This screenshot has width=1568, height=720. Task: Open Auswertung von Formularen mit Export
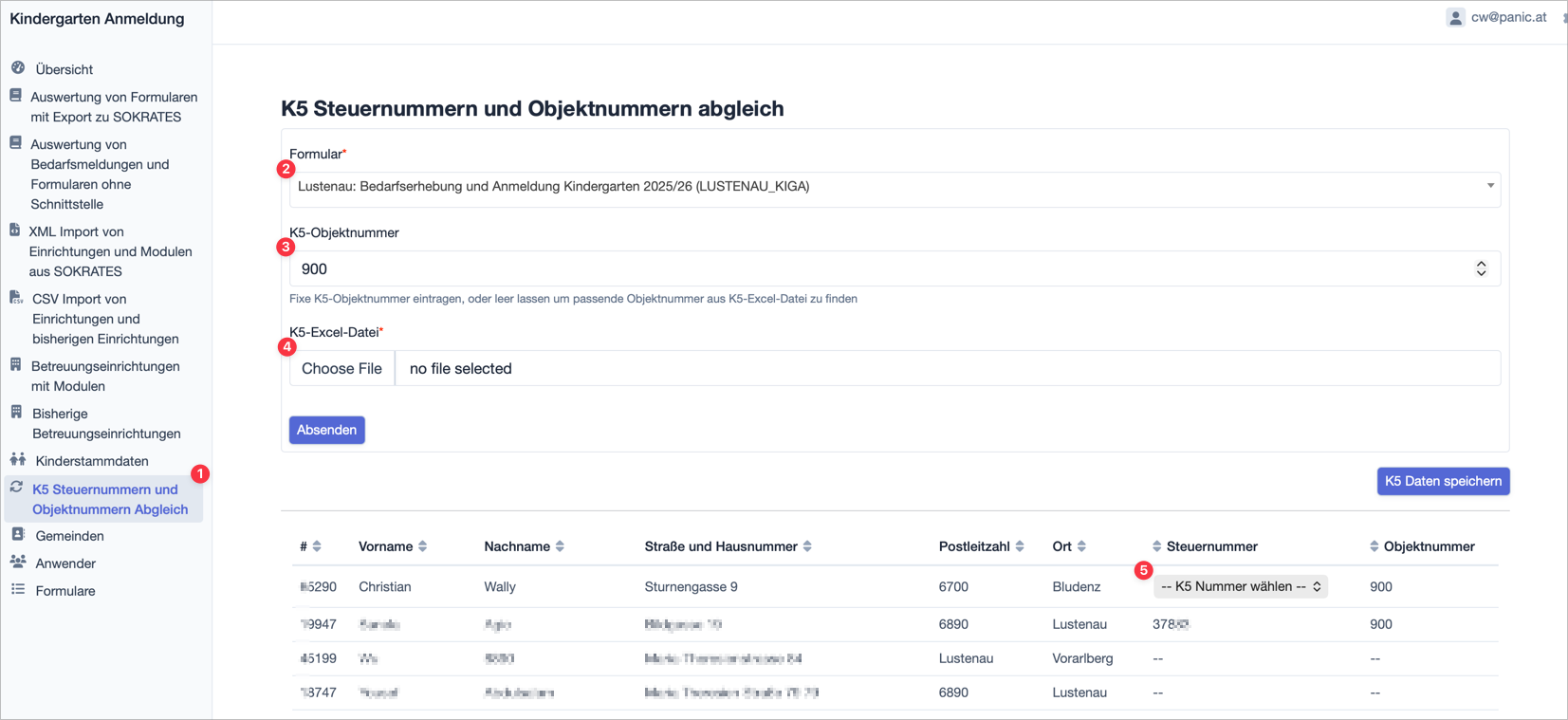click(x=114, y=107)
